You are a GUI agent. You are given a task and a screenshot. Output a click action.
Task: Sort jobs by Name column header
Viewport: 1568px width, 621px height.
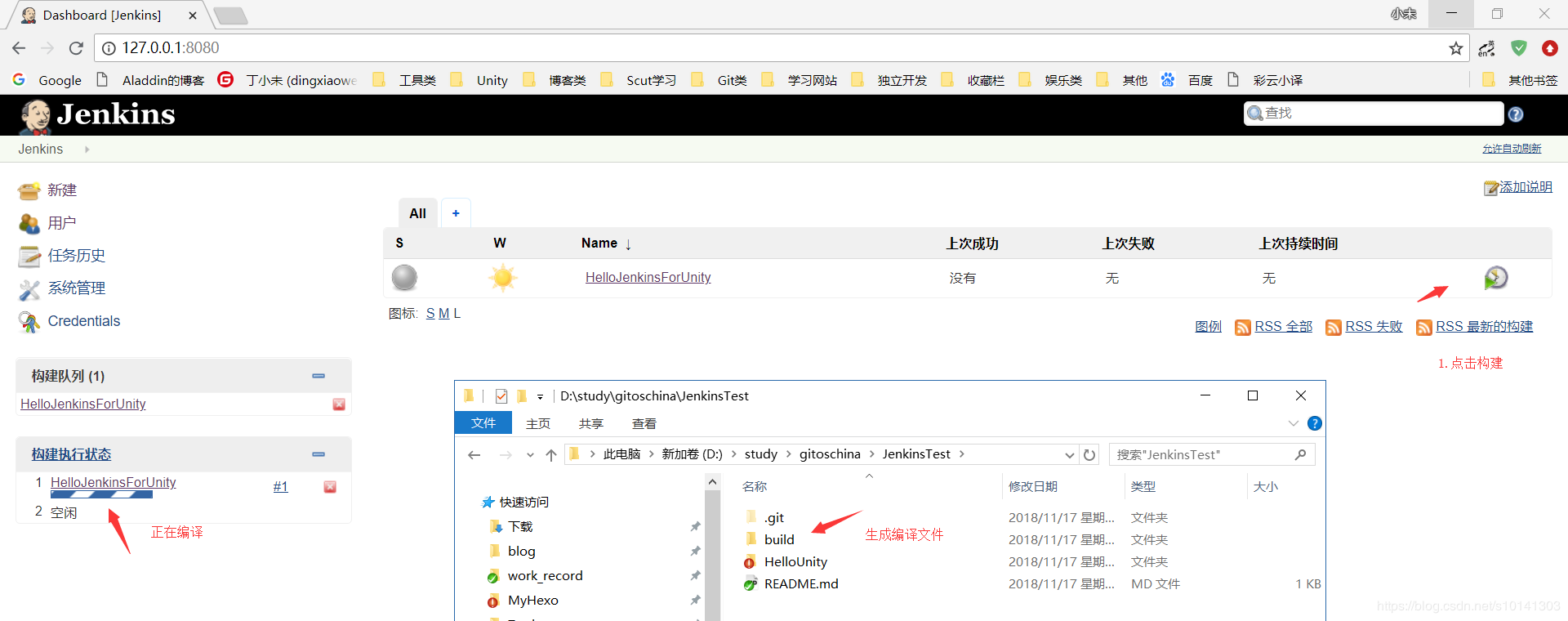[606, 243]
